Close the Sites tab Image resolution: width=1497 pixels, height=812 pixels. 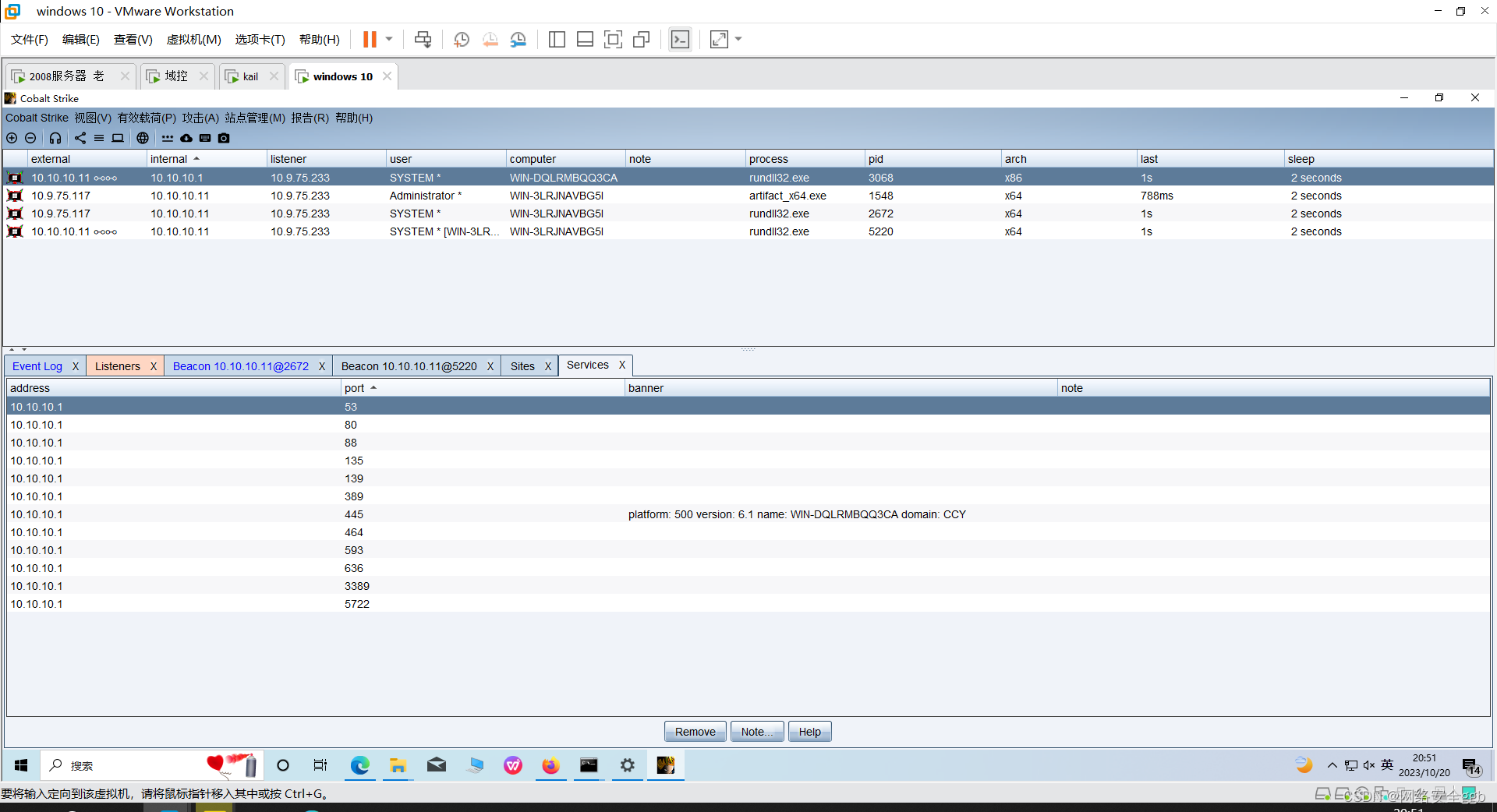[548, 366]
